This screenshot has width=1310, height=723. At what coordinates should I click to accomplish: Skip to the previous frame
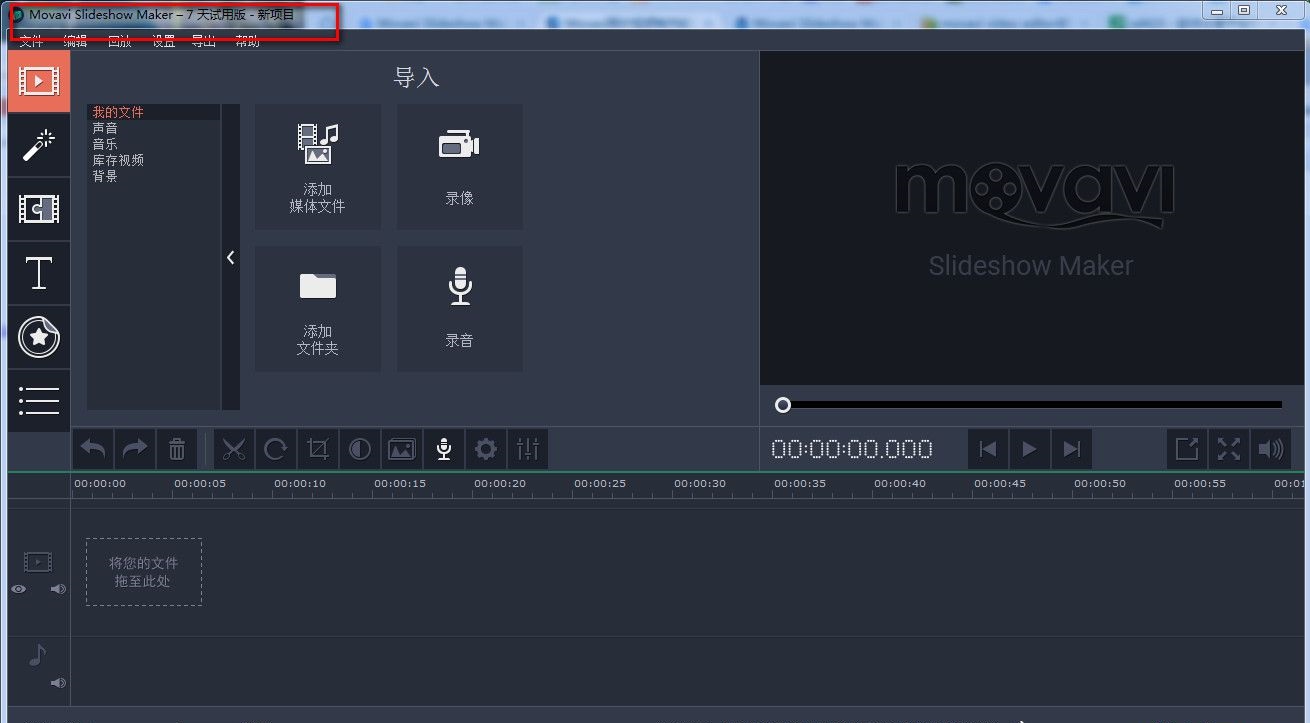(988, 449)
